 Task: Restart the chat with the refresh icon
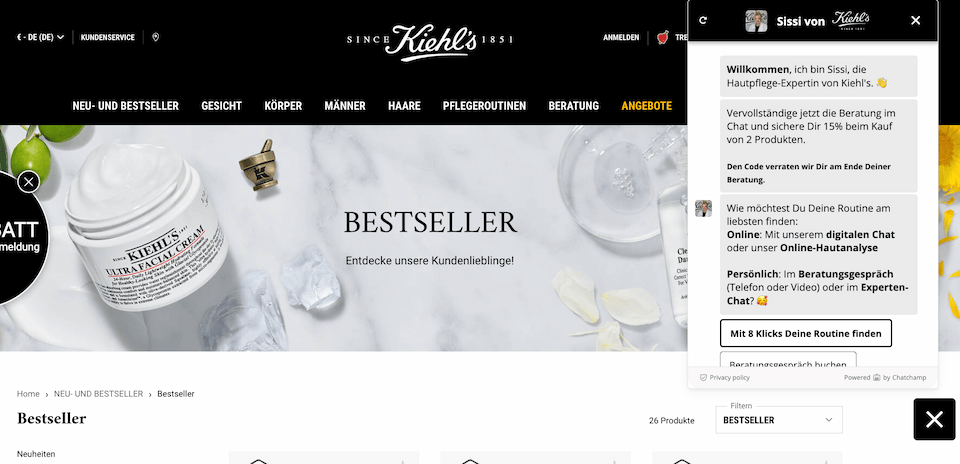703,20
